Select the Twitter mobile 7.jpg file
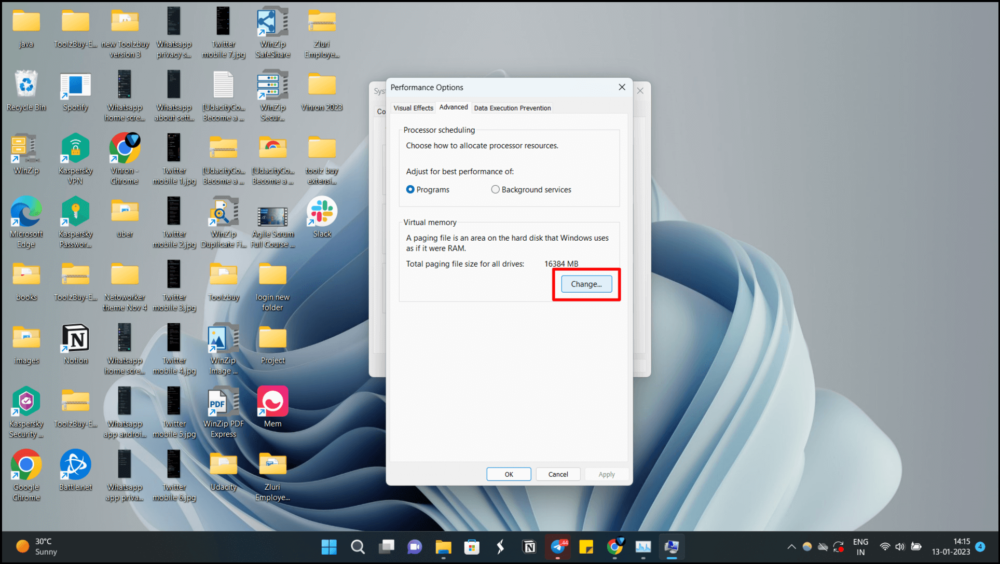Viewport: 1000px width, 564px height. (x=223, y=32)
